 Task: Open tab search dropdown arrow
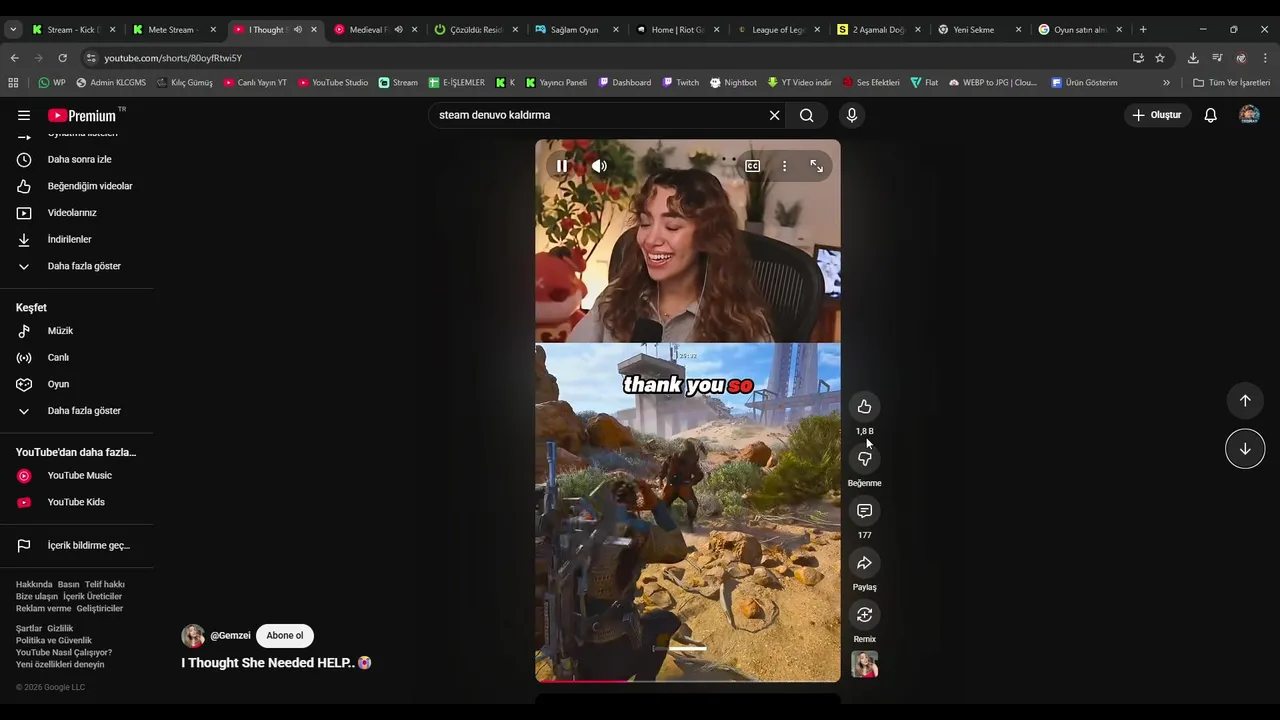pos(13,30)
